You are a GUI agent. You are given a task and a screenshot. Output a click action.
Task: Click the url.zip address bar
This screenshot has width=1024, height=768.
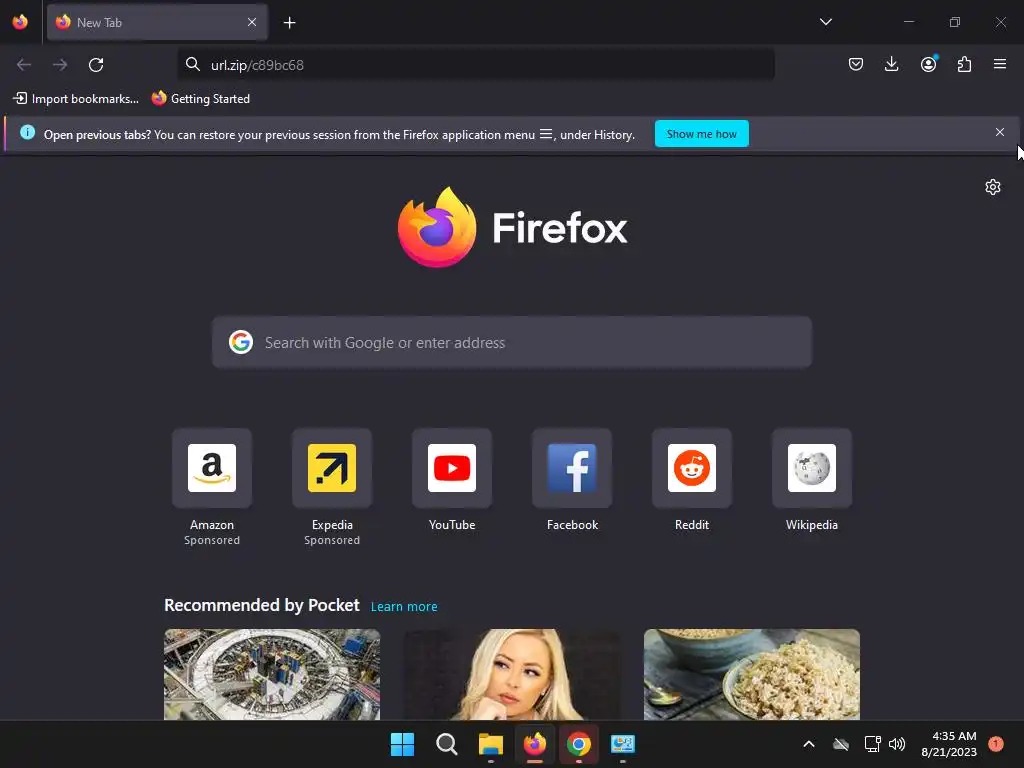coord(476,65)
